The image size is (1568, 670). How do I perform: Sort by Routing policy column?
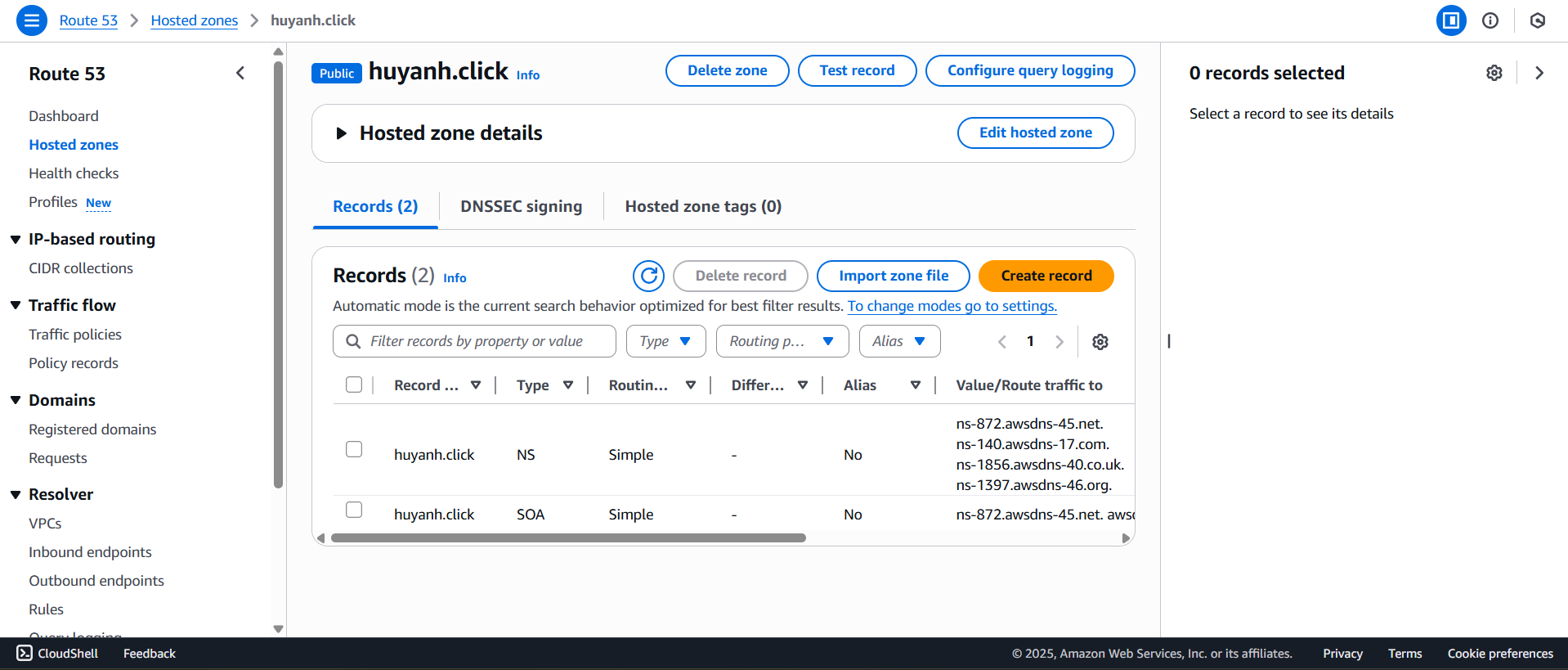691,385
